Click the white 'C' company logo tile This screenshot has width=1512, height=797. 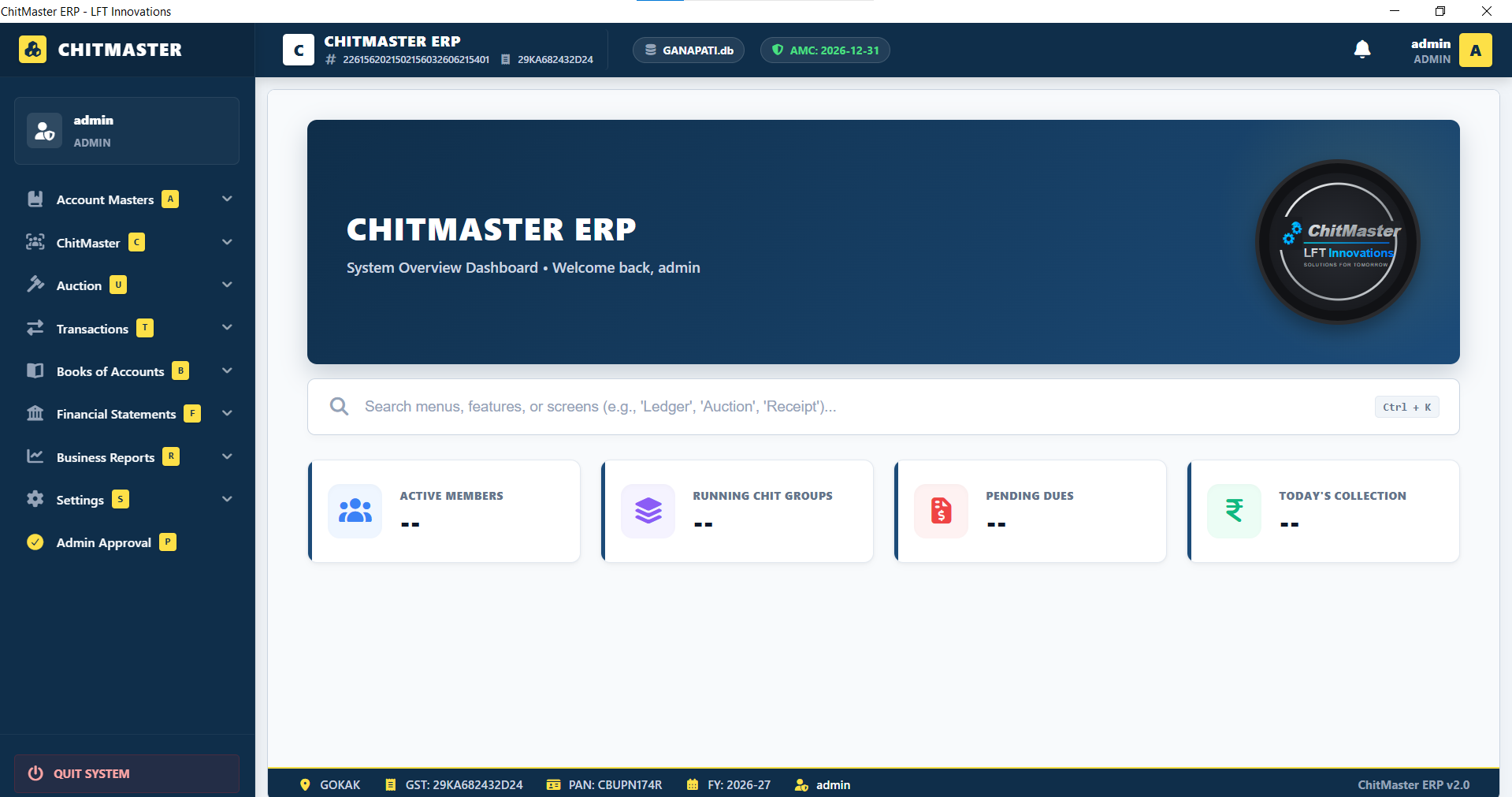coord(299,50)
